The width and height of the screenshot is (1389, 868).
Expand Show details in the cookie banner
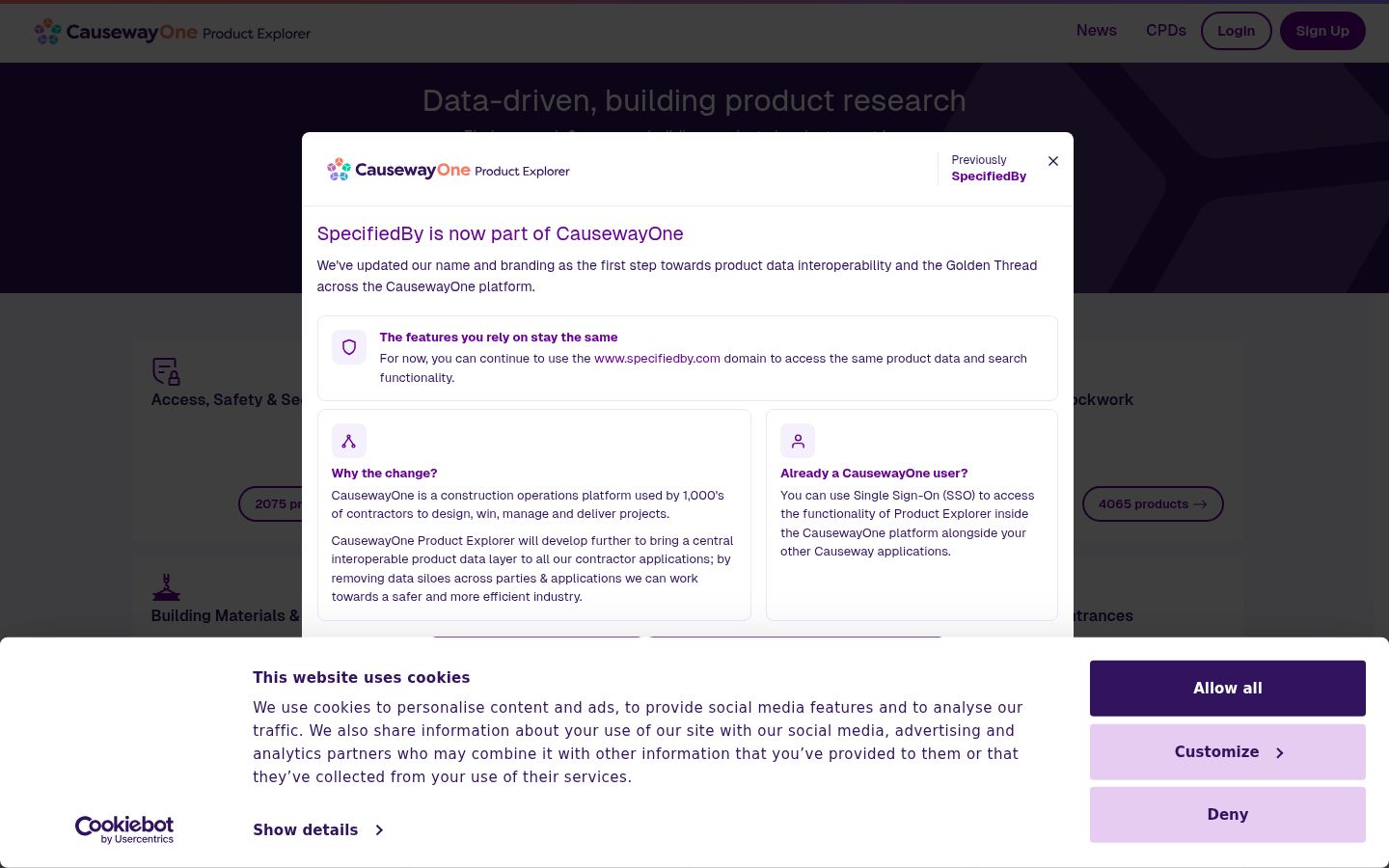point(318,830)
